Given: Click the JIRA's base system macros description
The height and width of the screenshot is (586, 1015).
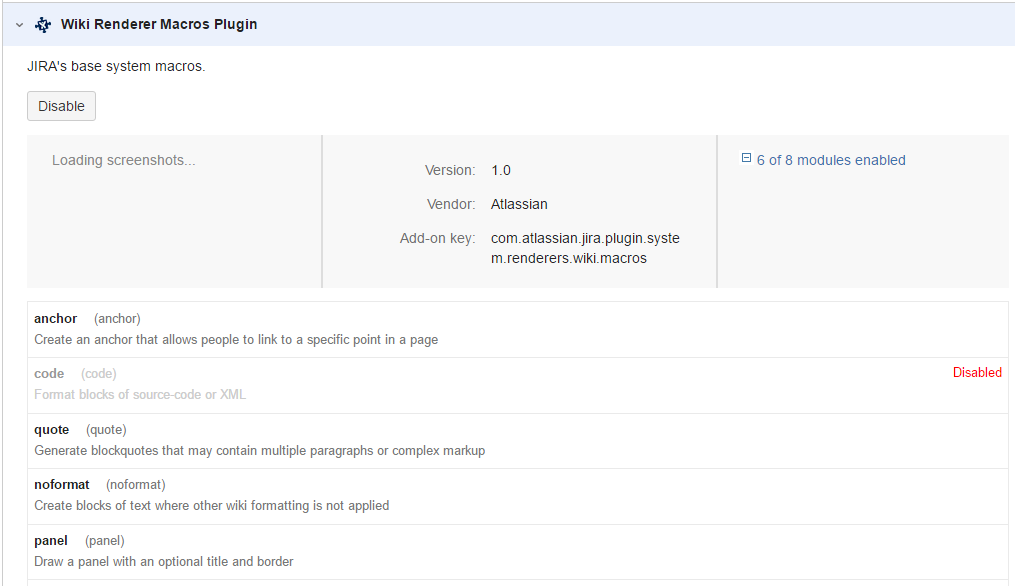Looking at the screenshot, I should coord(116,66).
